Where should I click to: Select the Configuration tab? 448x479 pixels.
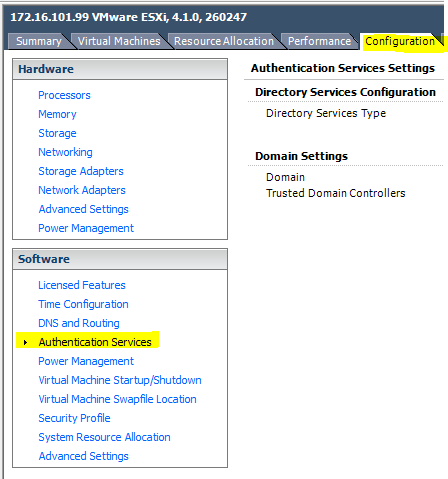click(x=400, y=41)
